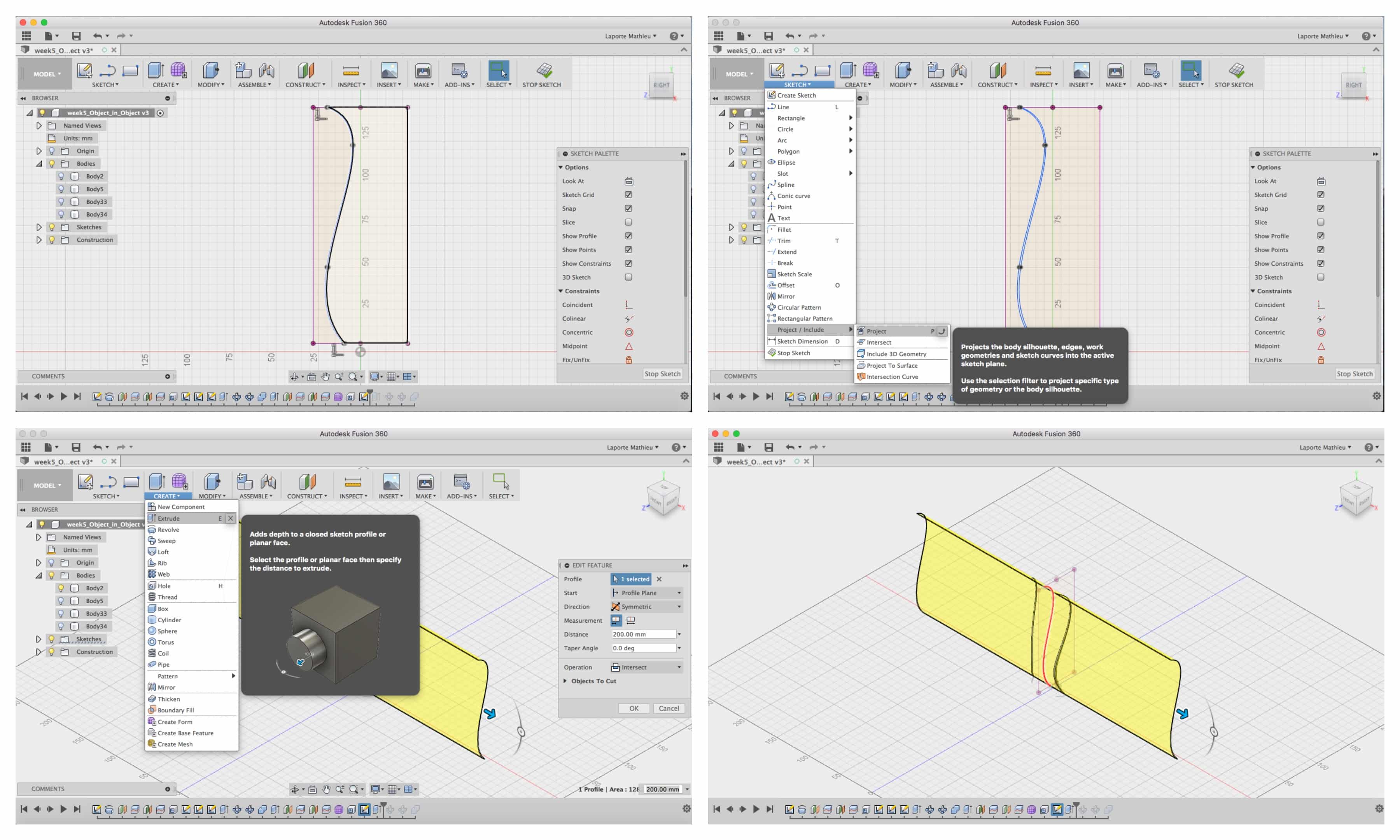Open Start dropdown showing Profile Plane
This screenshot has height=840, width=1400.
647,593
